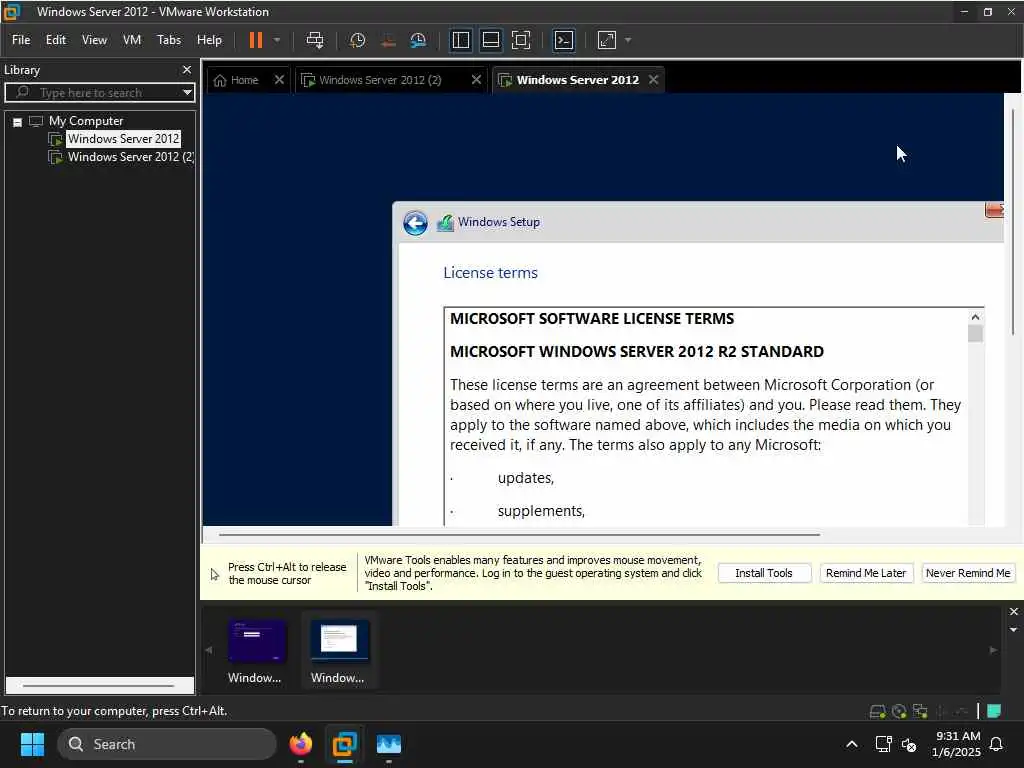This screenshot has width=1024, height=768.
Task: Click the CD/DVD drive status icon
Action: (899, 711)
